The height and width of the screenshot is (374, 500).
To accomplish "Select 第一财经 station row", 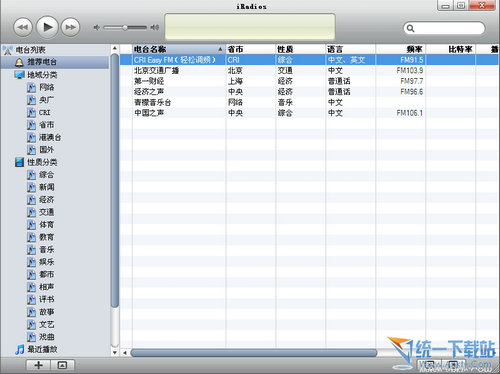I will tap(309, 81).
